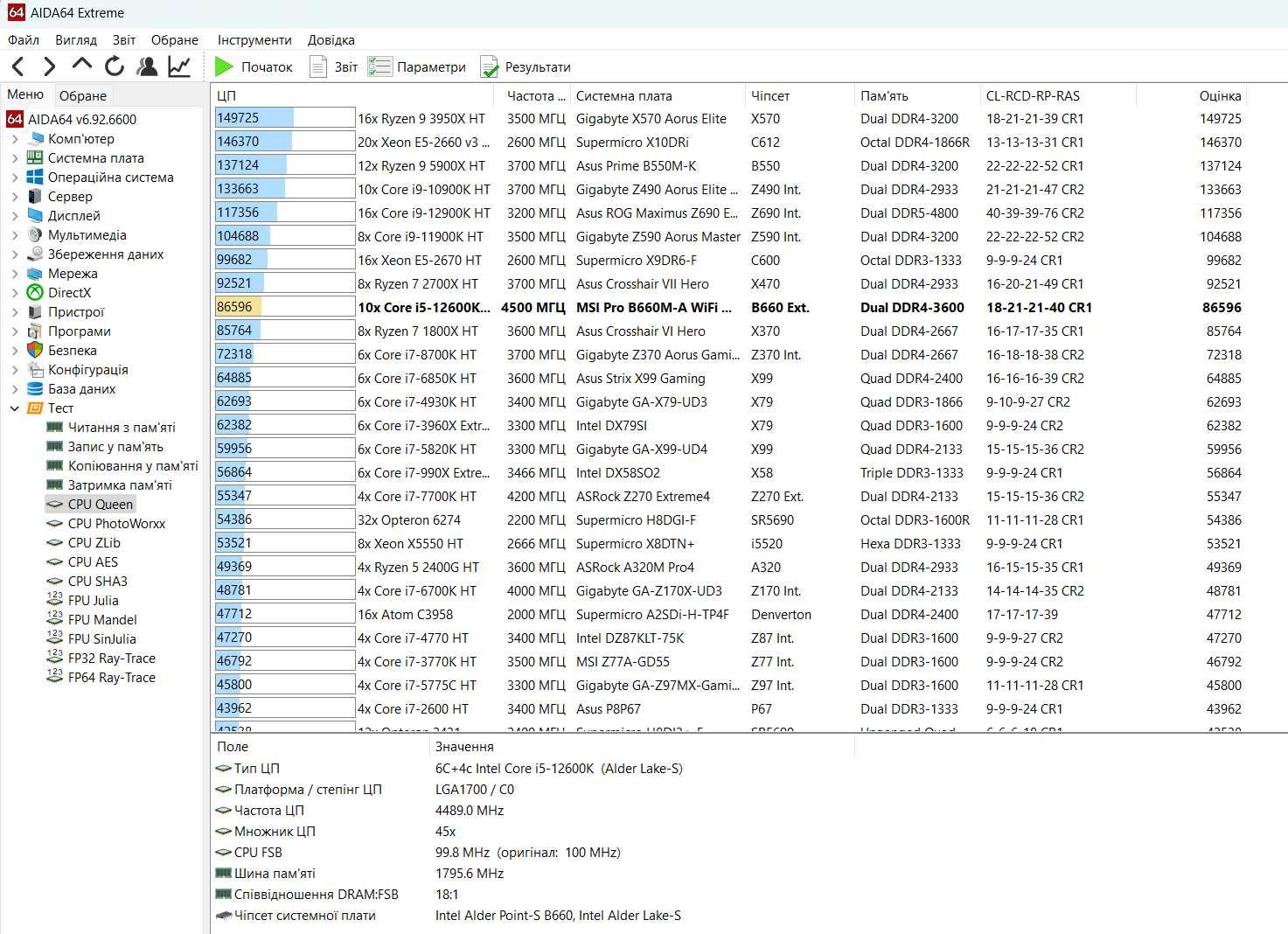Screen dimensions: 1288x934
Task: Click the Тип ЦП field row
Action: tap(533, 769)
